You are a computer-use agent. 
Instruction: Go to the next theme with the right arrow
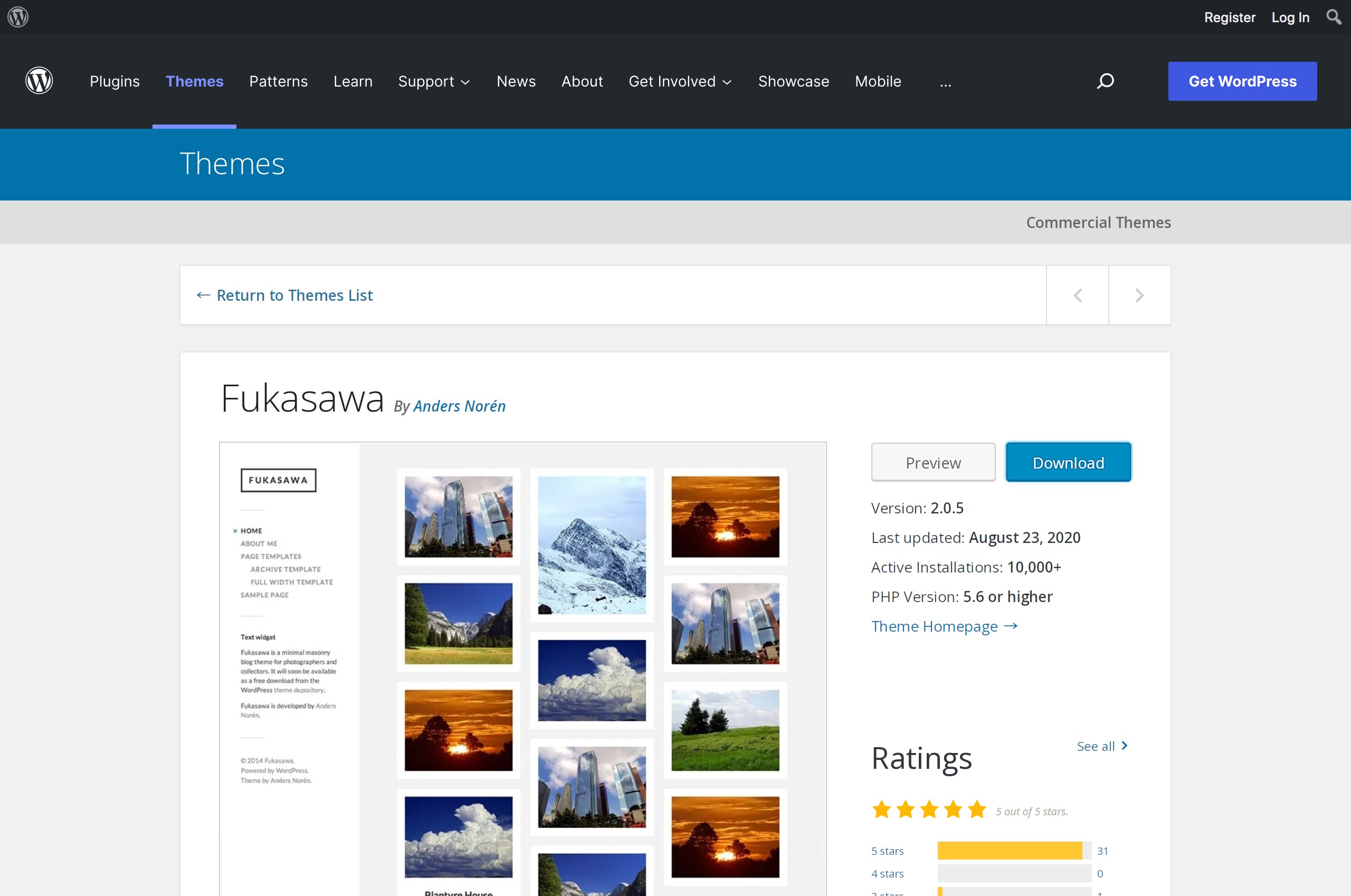tap(1139, 296)
